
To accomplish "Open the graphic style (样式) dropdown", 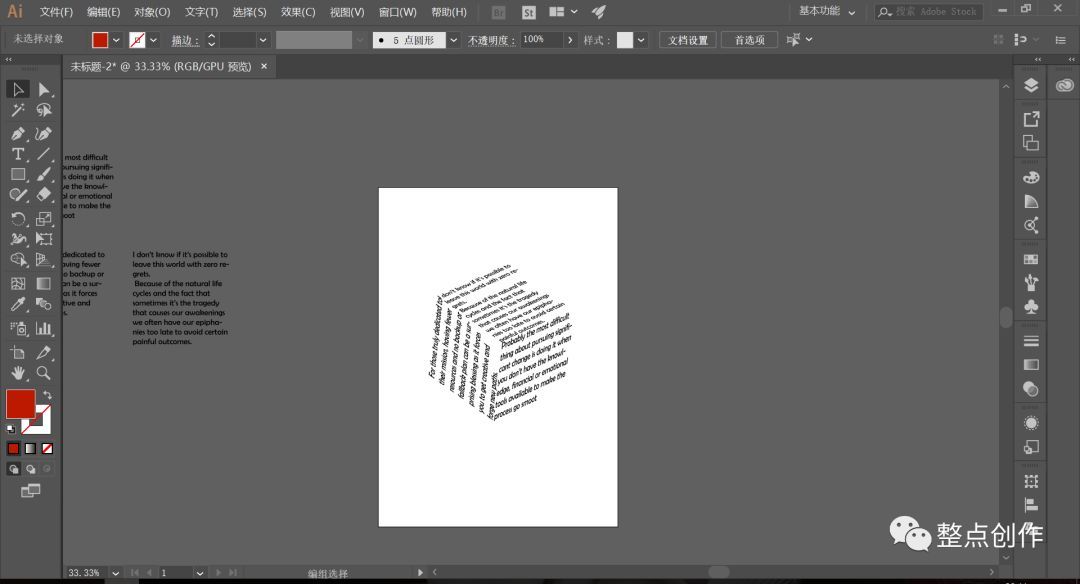I will [641, 40].
